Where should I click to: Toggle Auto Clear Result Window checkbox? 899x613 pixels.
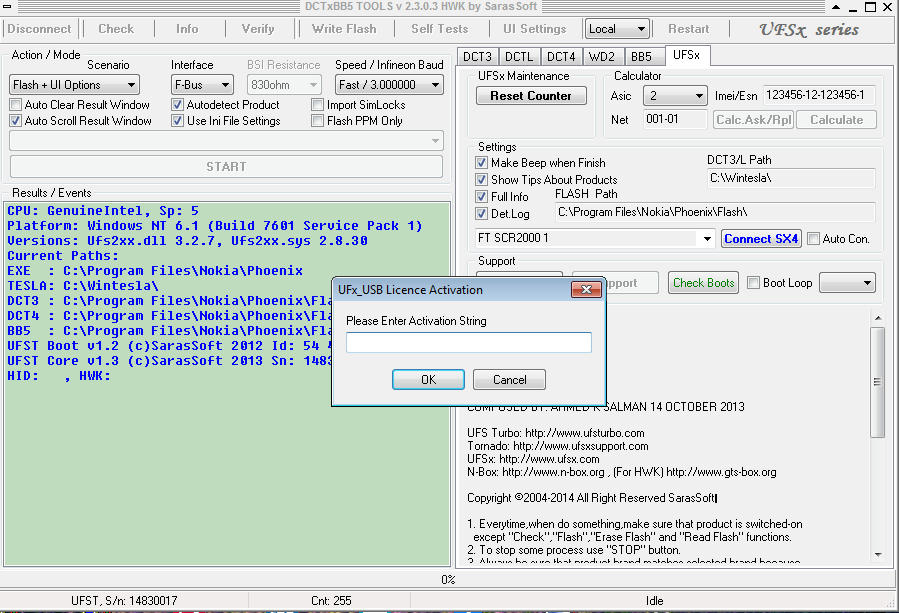15,104
